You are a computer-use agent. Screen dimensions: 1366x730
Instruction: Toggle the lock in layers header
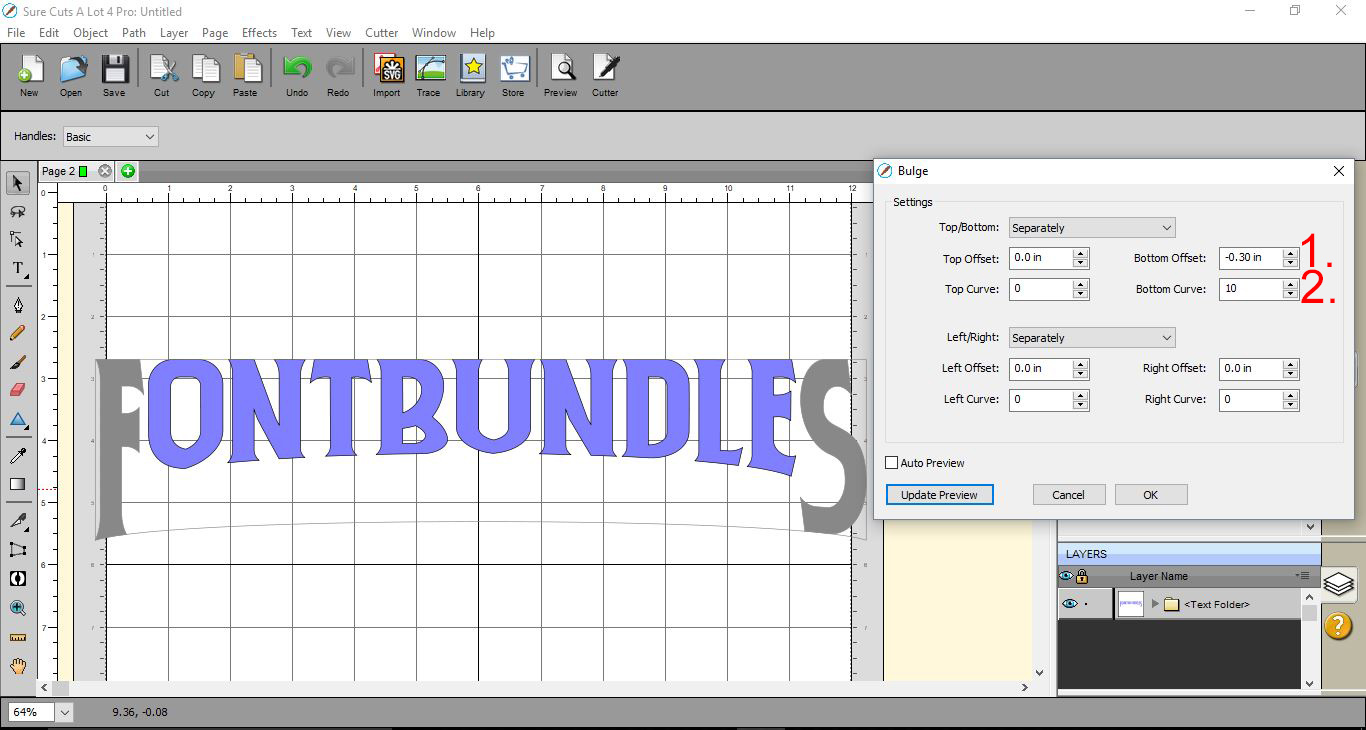coord(1081,576)
